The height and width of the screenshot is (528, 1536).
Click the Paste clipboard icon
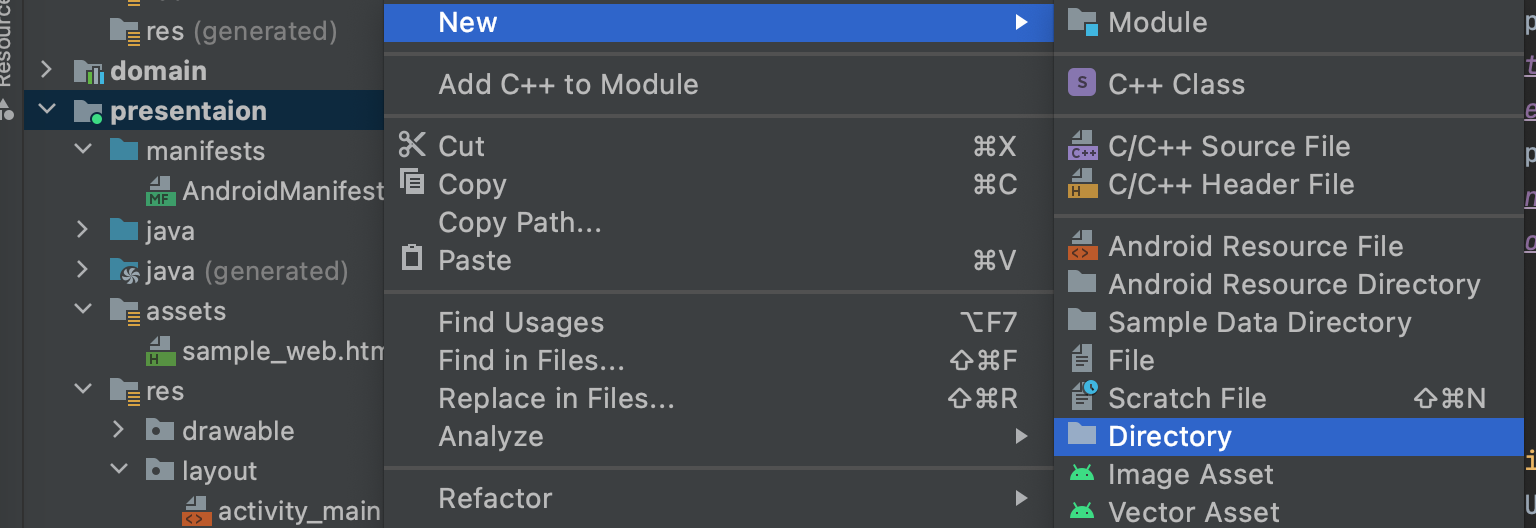coord(412,258)
